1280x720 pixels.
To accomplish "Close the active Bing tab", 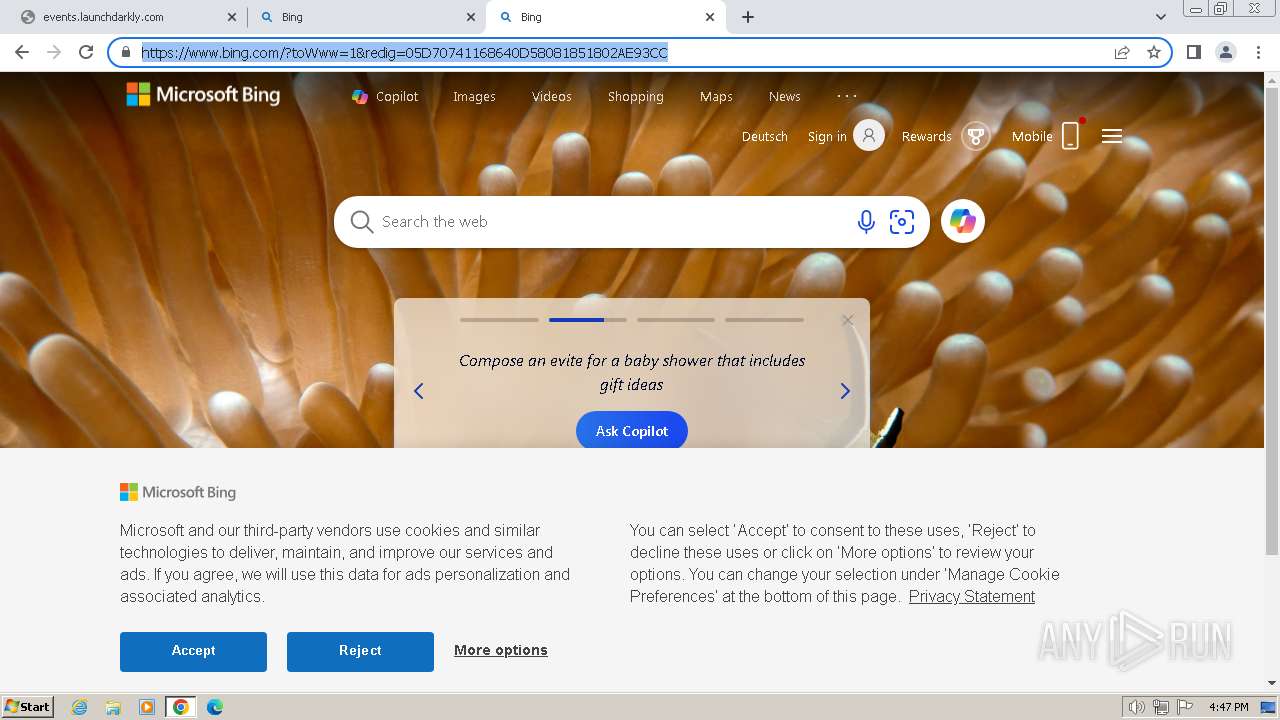I will pos(710,17).
